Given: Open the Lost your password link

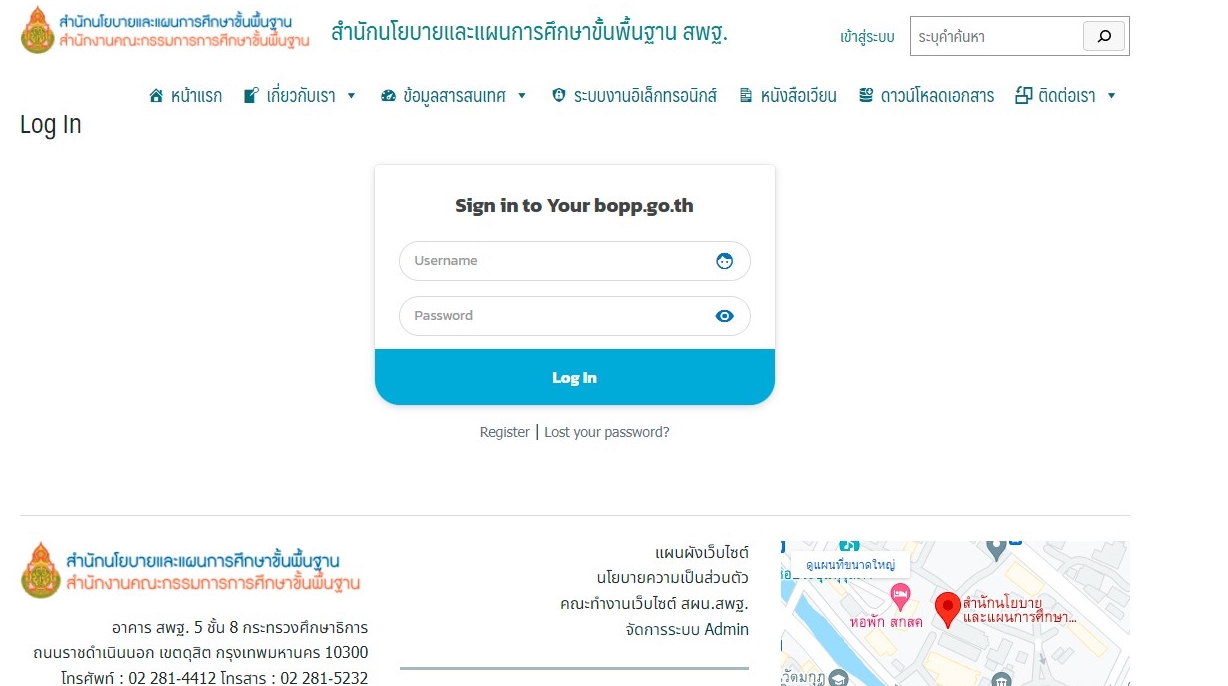Looking at the screenshot, I should (x=607, y=432).
